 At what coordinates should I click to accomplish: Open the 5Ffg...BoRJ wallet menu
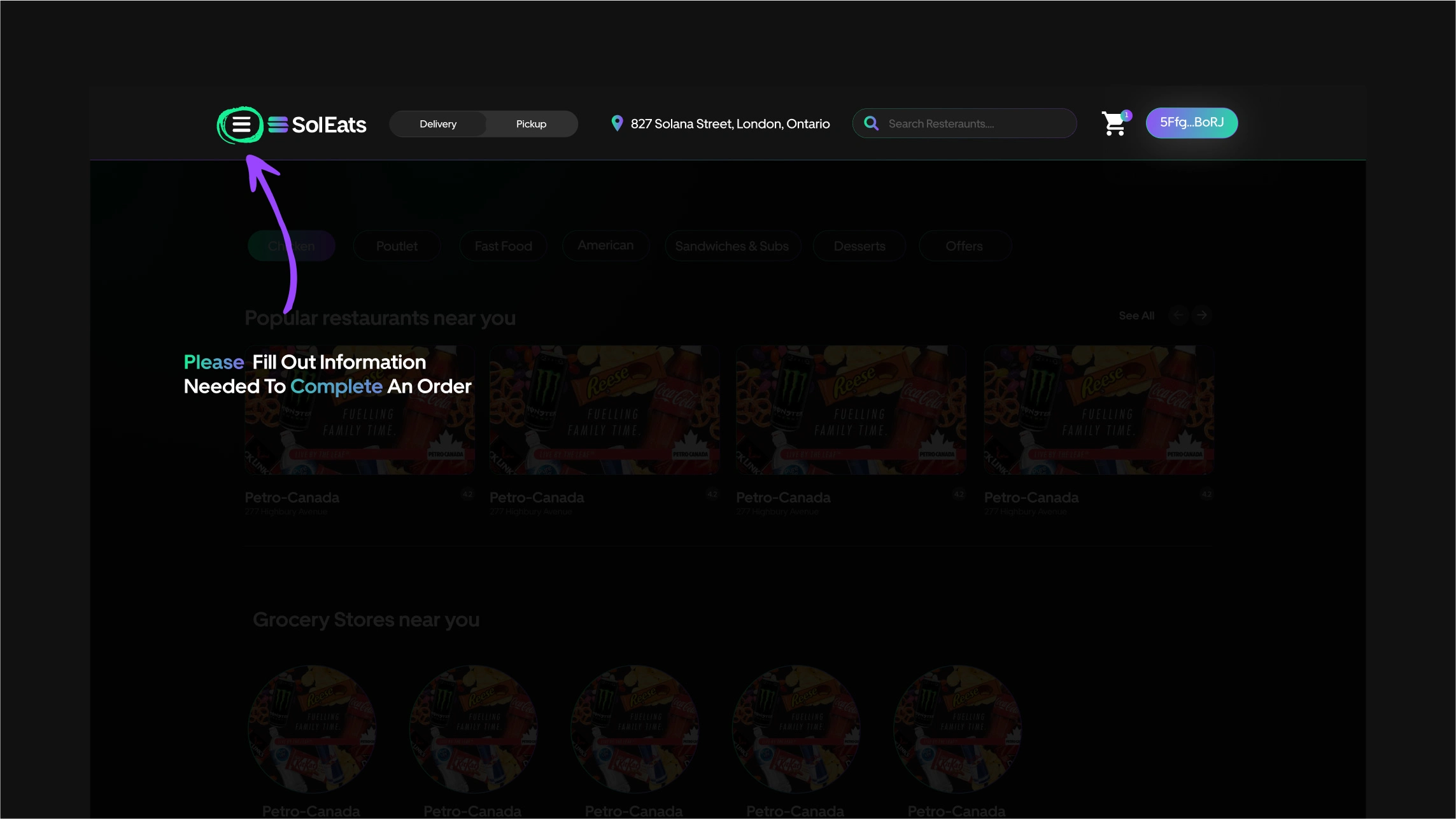(1191, 123)
